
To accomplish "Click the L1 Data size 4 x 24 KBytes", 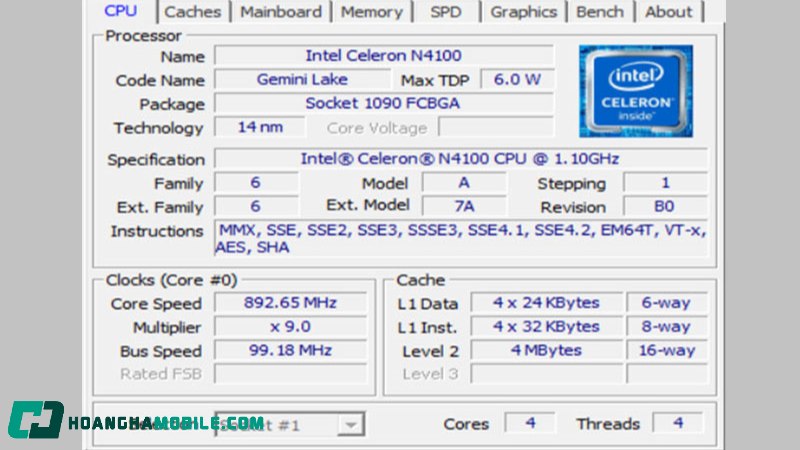I will tap(546, 303).
